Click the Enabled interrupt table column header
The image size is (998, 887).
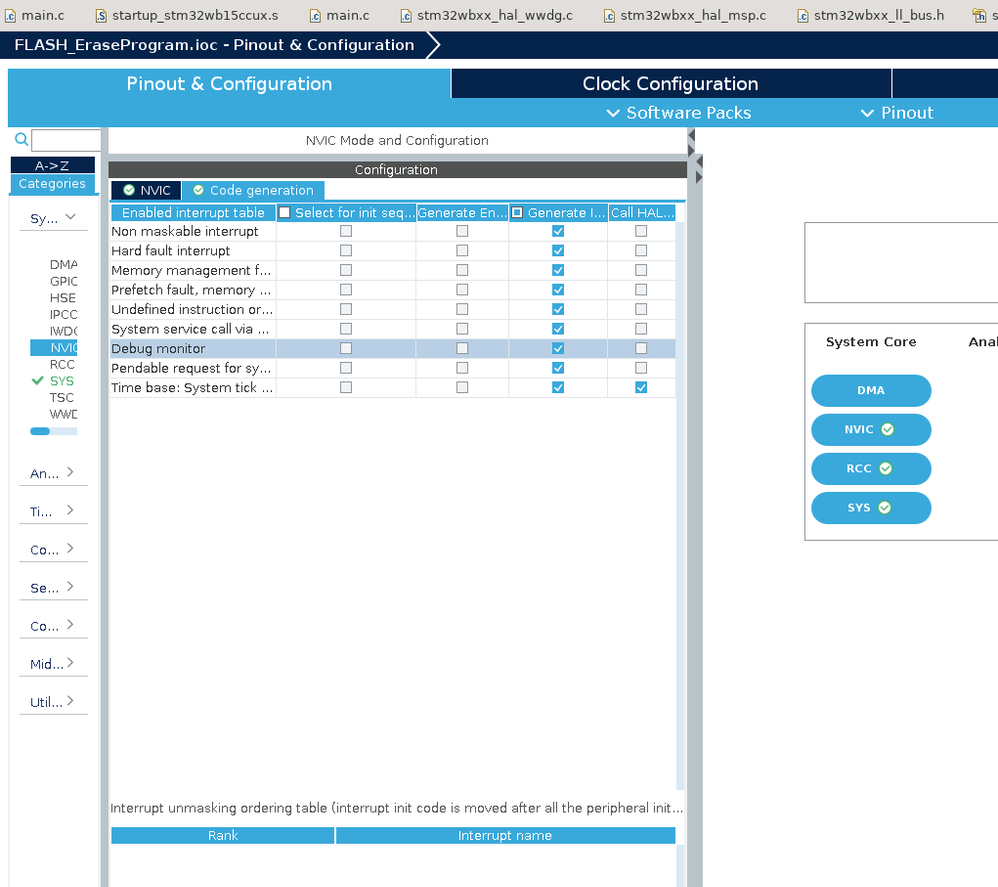(193, 213)
